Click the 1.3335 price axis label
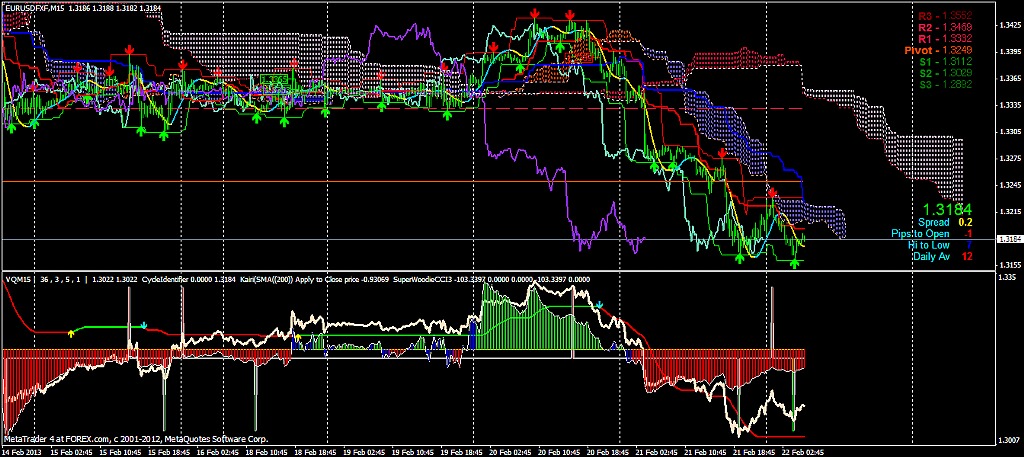This screenshot has width=1024, height=457. (x=1010, y=104)
